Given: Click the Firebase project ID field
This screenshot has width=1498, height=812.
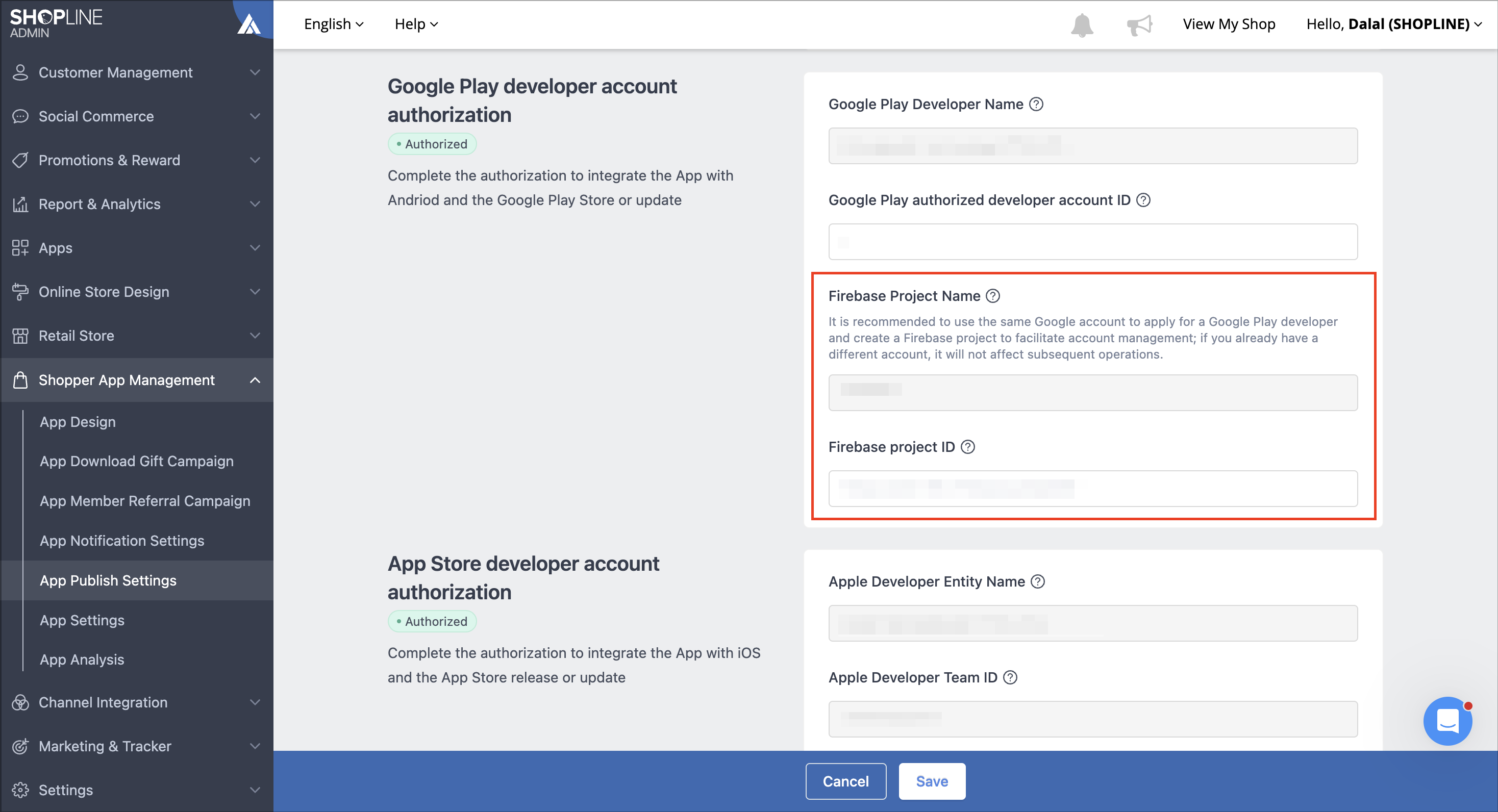Looking at the screenshot, I should click(x=1093, y=489).
